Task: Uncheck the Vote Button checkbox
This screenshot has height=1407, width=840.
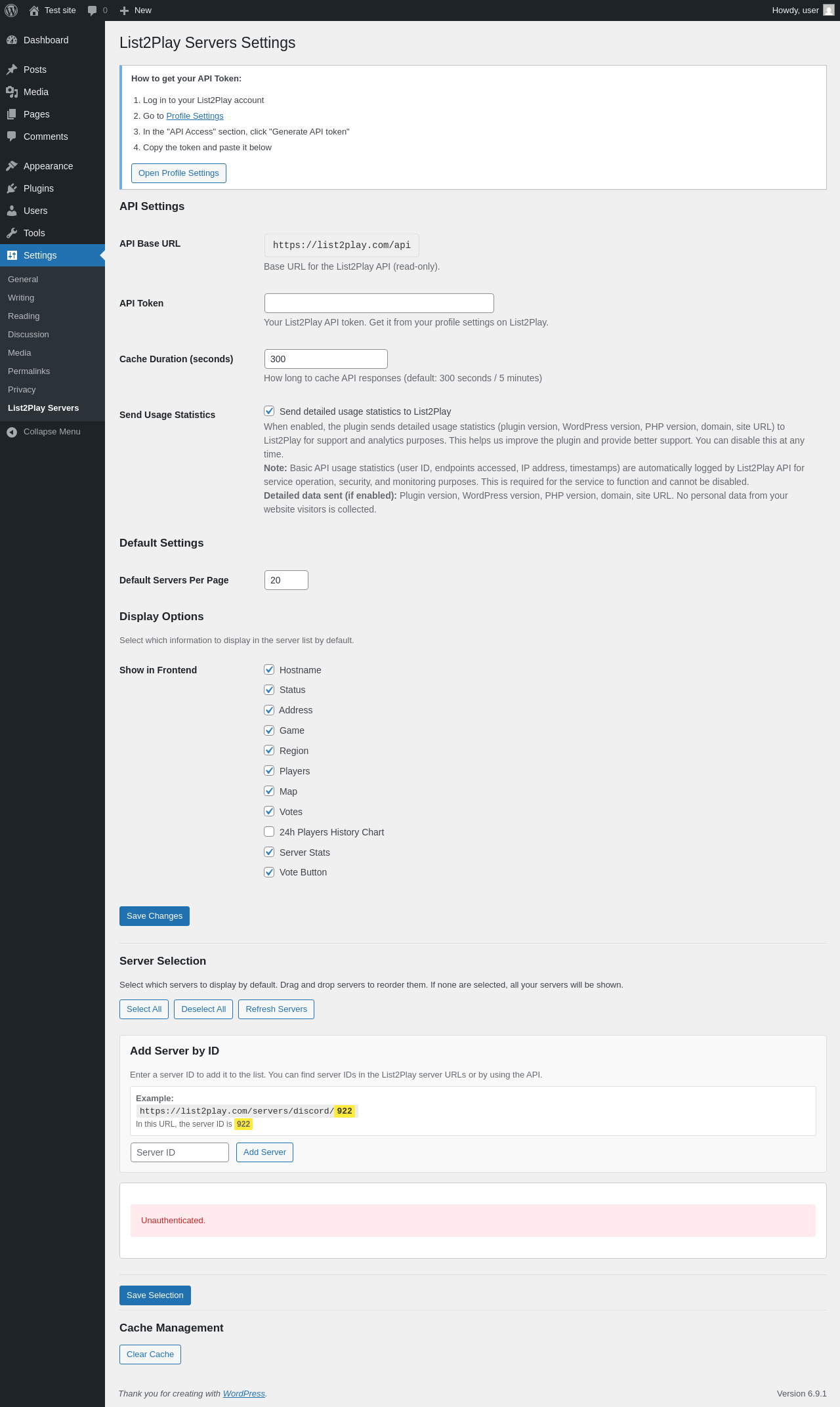Action: point(269,872)
